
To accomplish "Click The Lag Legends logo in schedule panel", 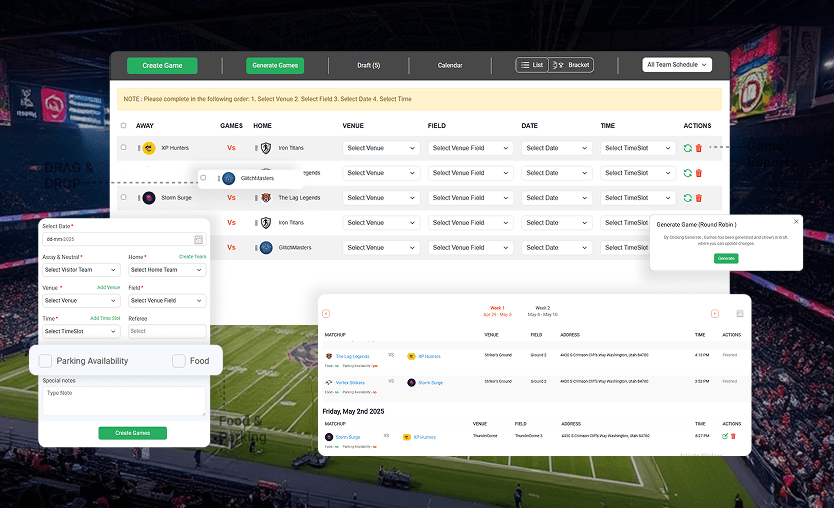I will 329,356.
